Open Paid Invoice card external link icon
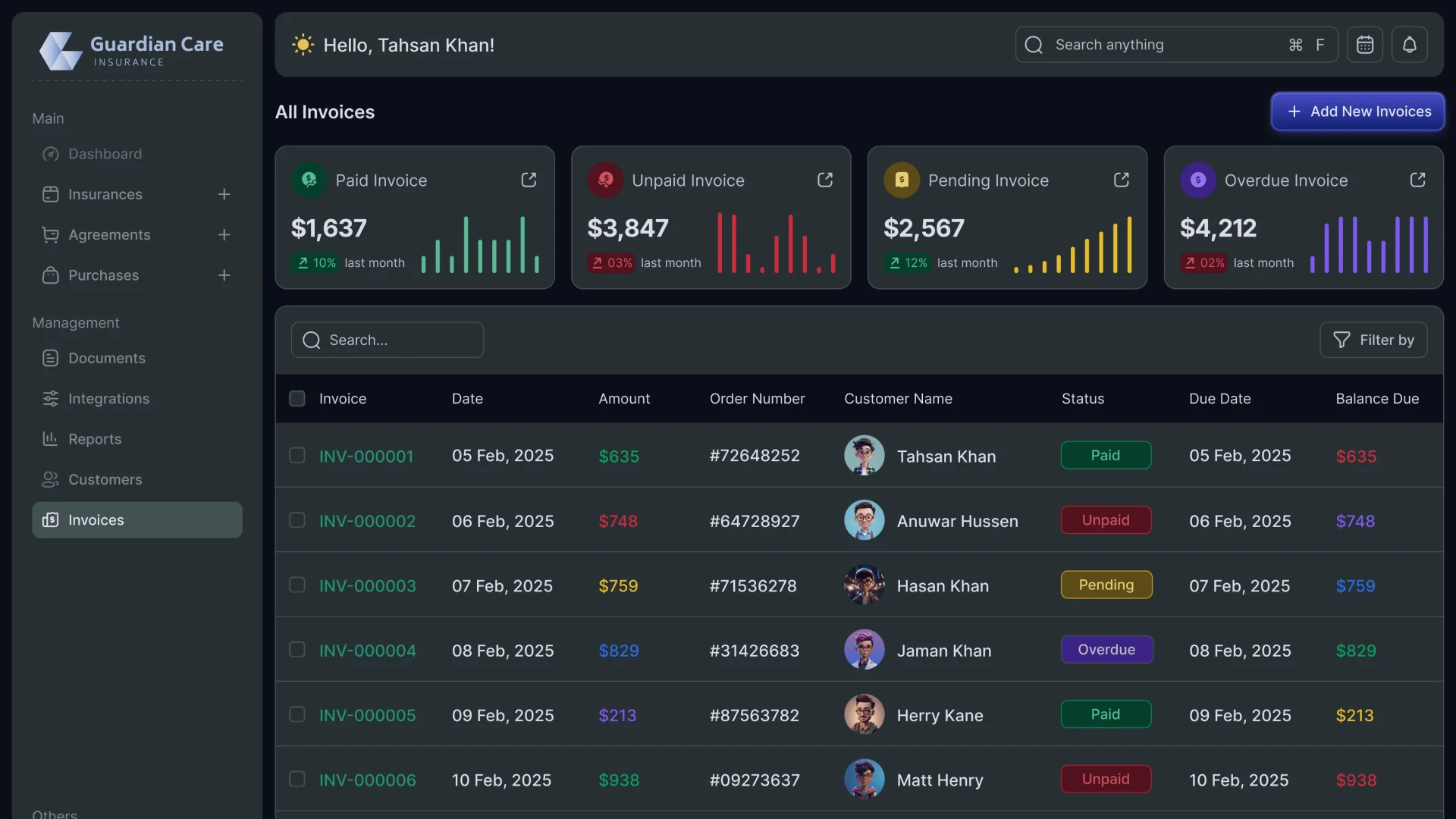 pos(529,180)
